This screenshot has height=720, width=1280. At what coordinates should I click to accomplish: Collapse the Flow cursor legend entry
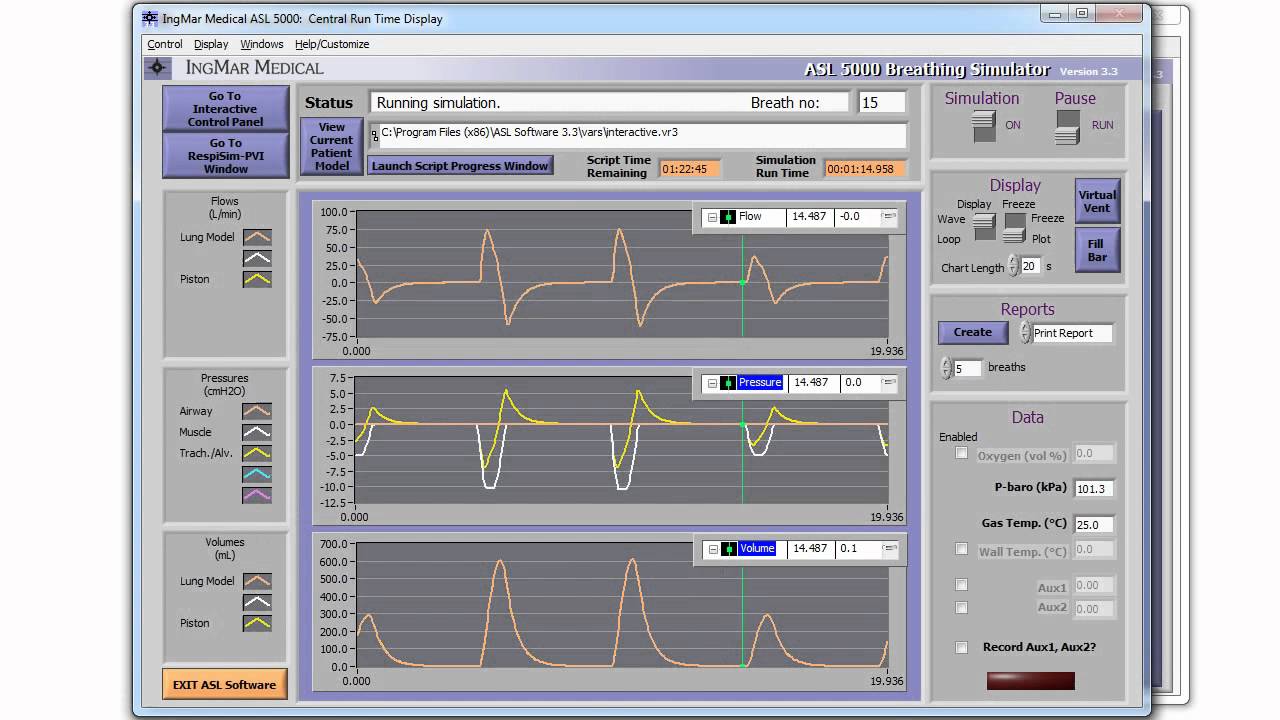712,217
